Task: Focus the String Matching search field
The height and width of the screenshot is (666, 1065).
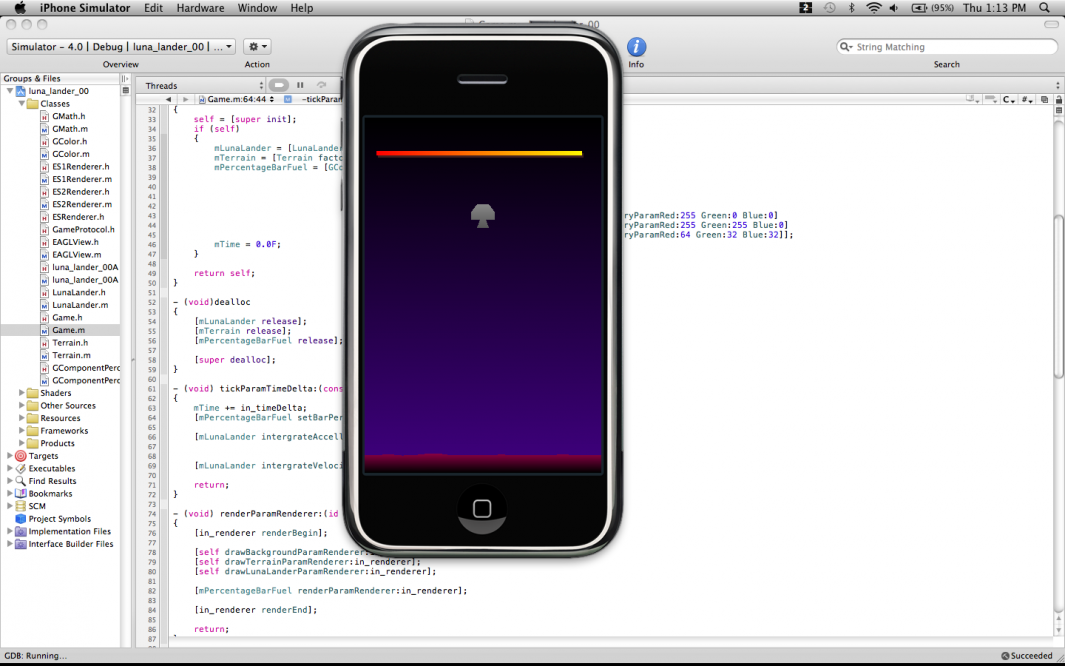Action: point(947,47)
